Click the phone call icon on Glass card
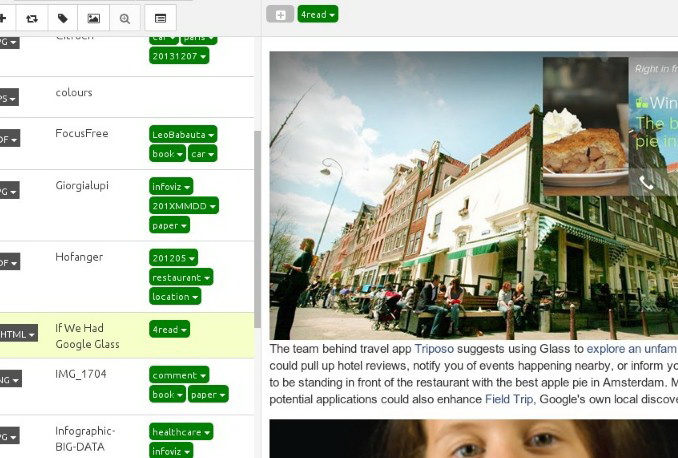The height and width of the screenshot is (458, 678). pos(646,183)
